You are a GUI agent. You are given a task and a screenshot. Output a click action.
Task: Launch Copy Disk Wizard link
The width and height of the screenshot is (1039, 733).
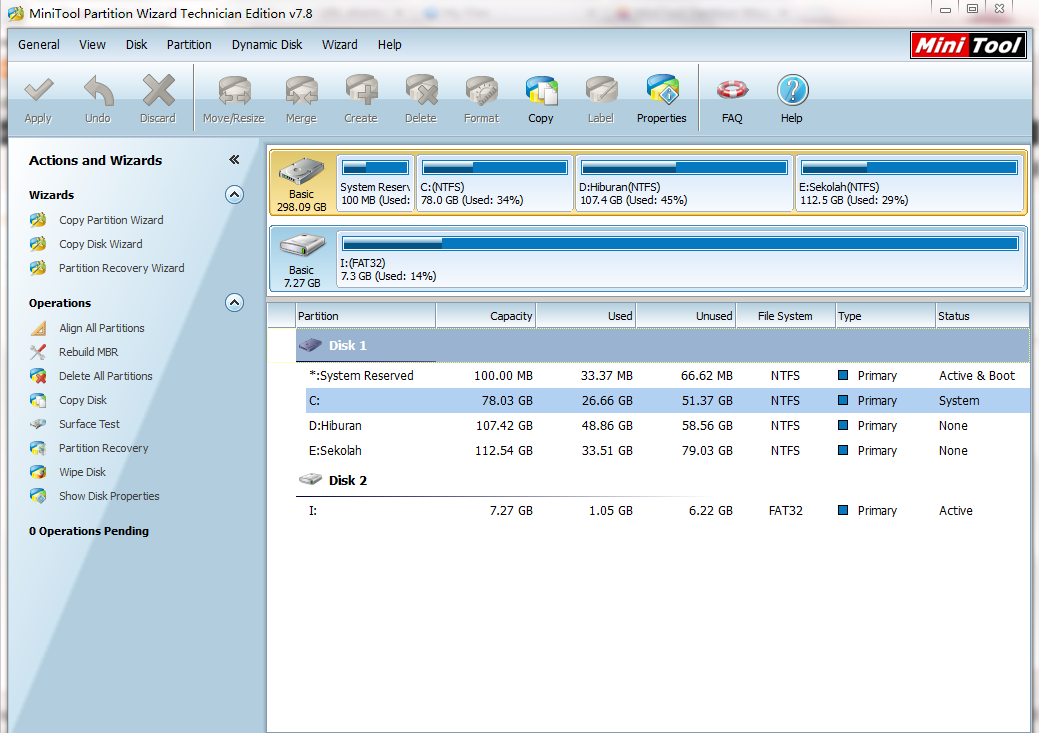point(100,244)
